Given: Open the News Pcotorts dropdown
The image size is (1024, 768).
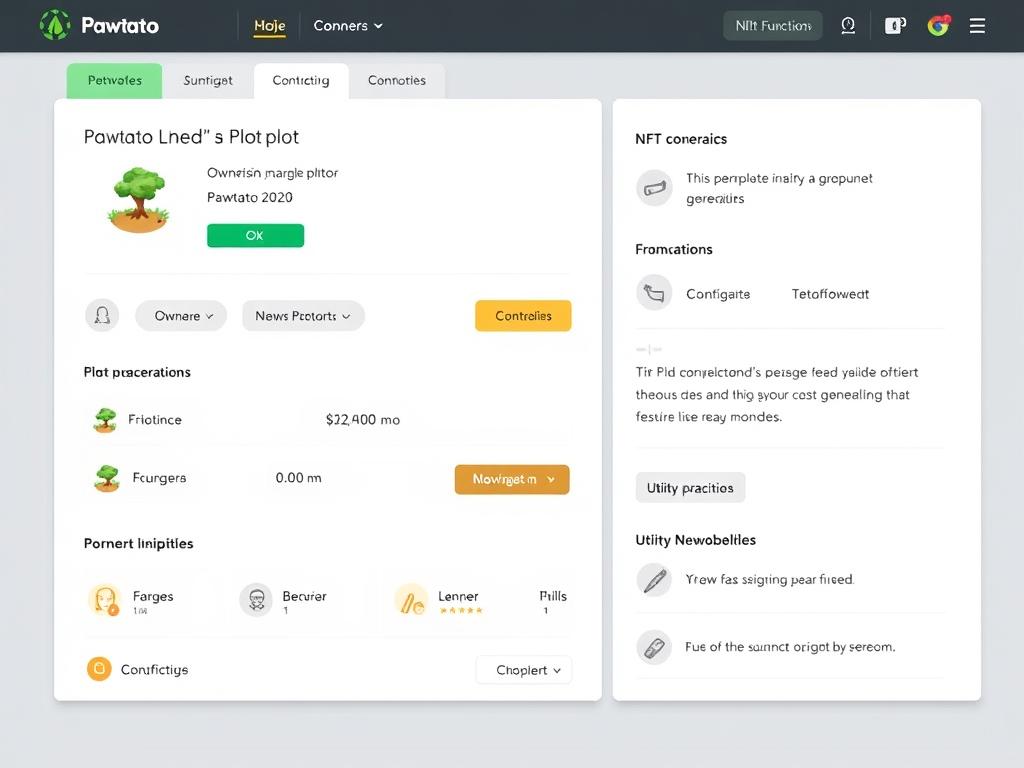Looking at the screenshot, I should click(x=303, y=316).
